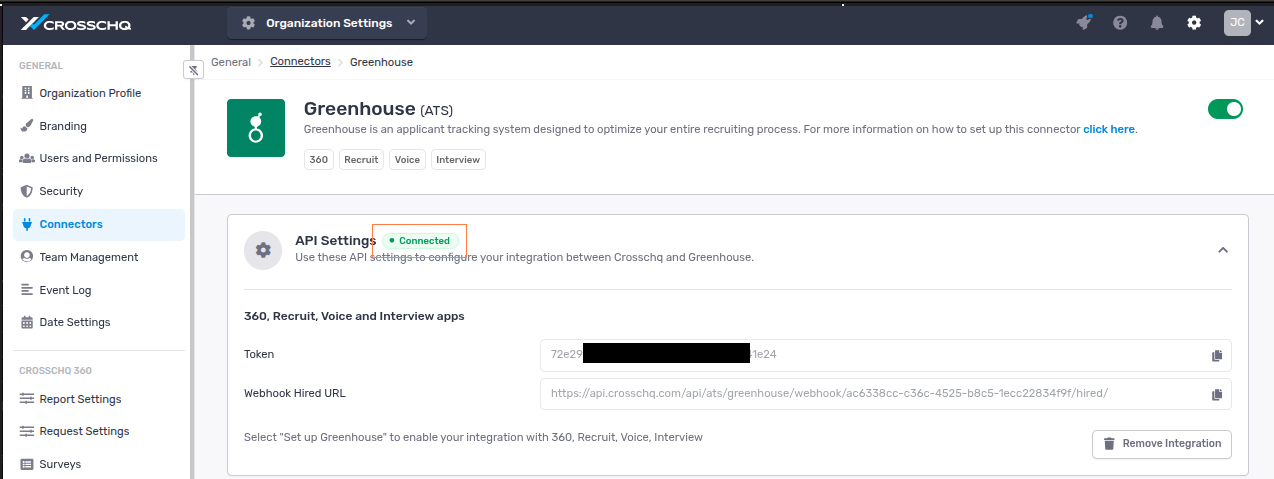Follow the 'click here' setup link

point(1109,129)
